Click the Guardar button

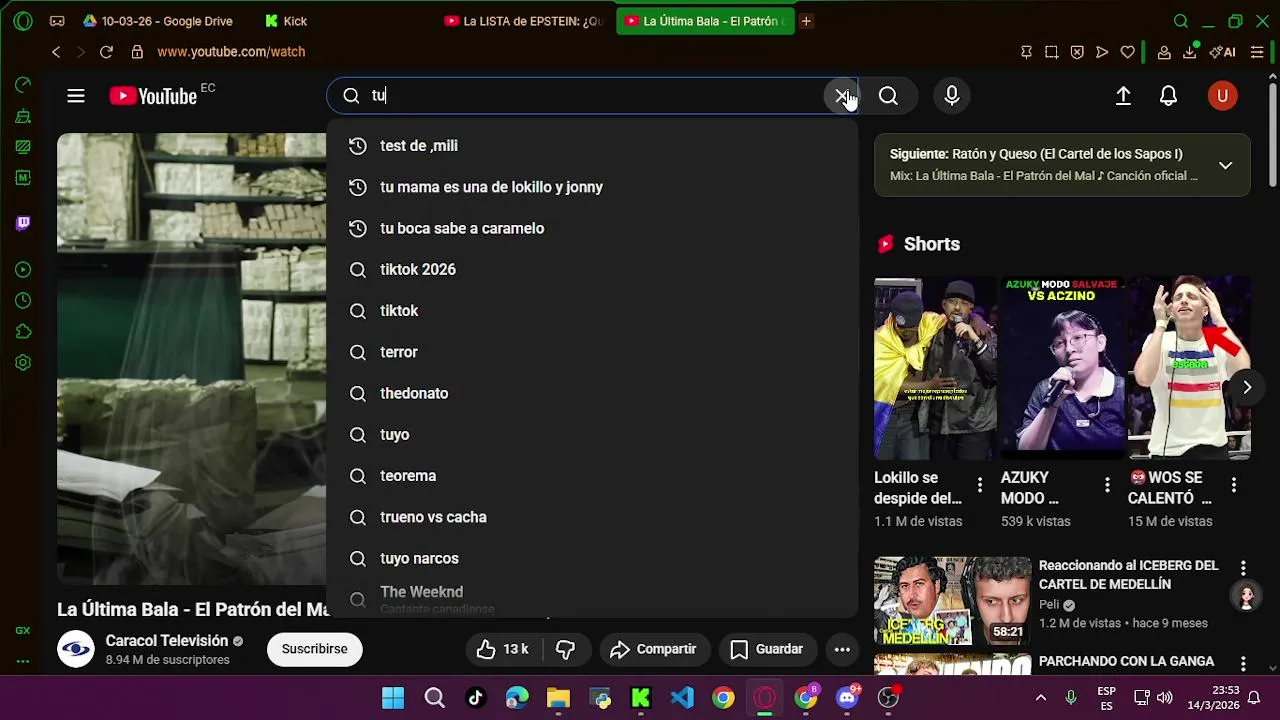(x=767, y=649)
